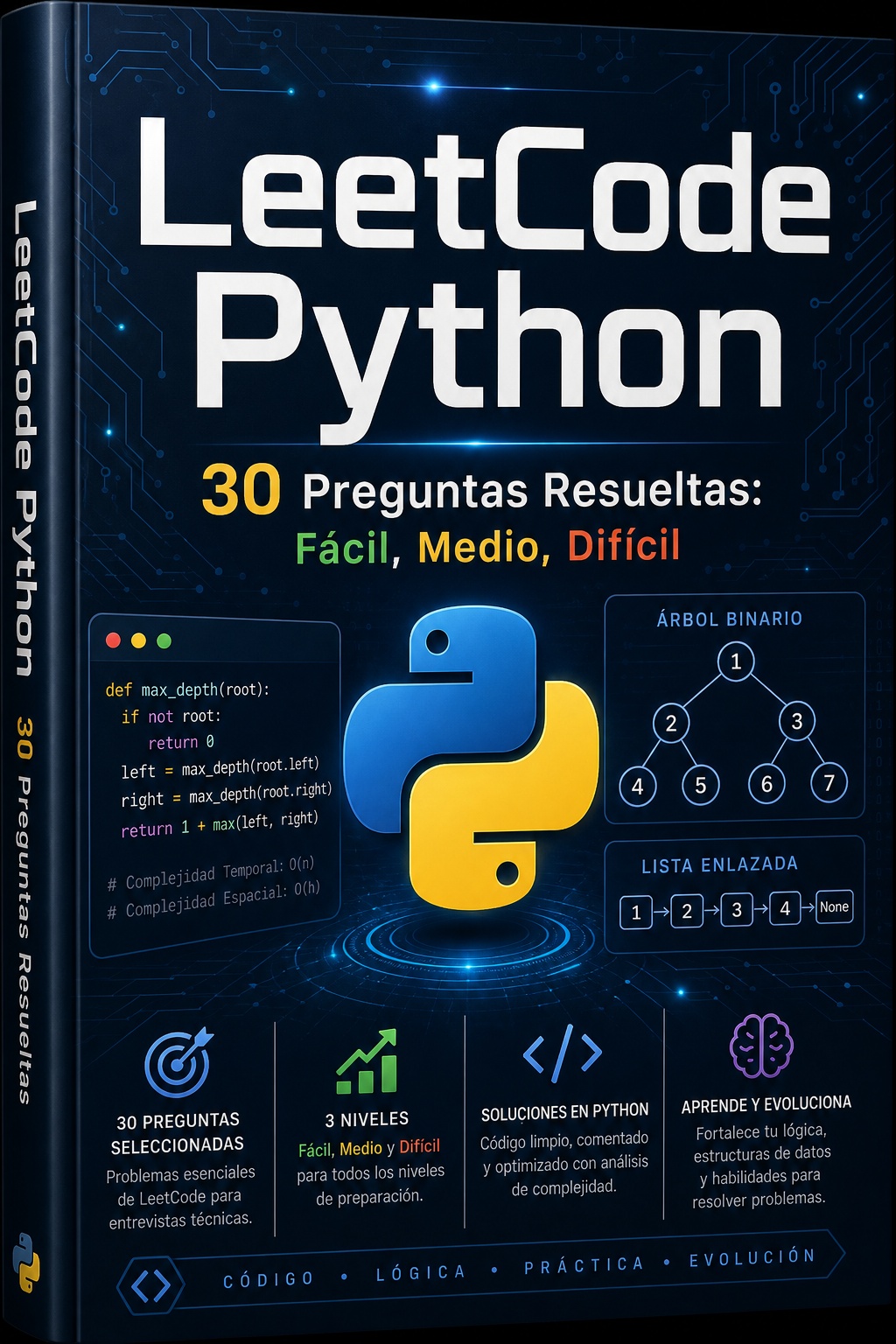
Task: Click the 'return 0' code line
Action: (x=181, y=742)
